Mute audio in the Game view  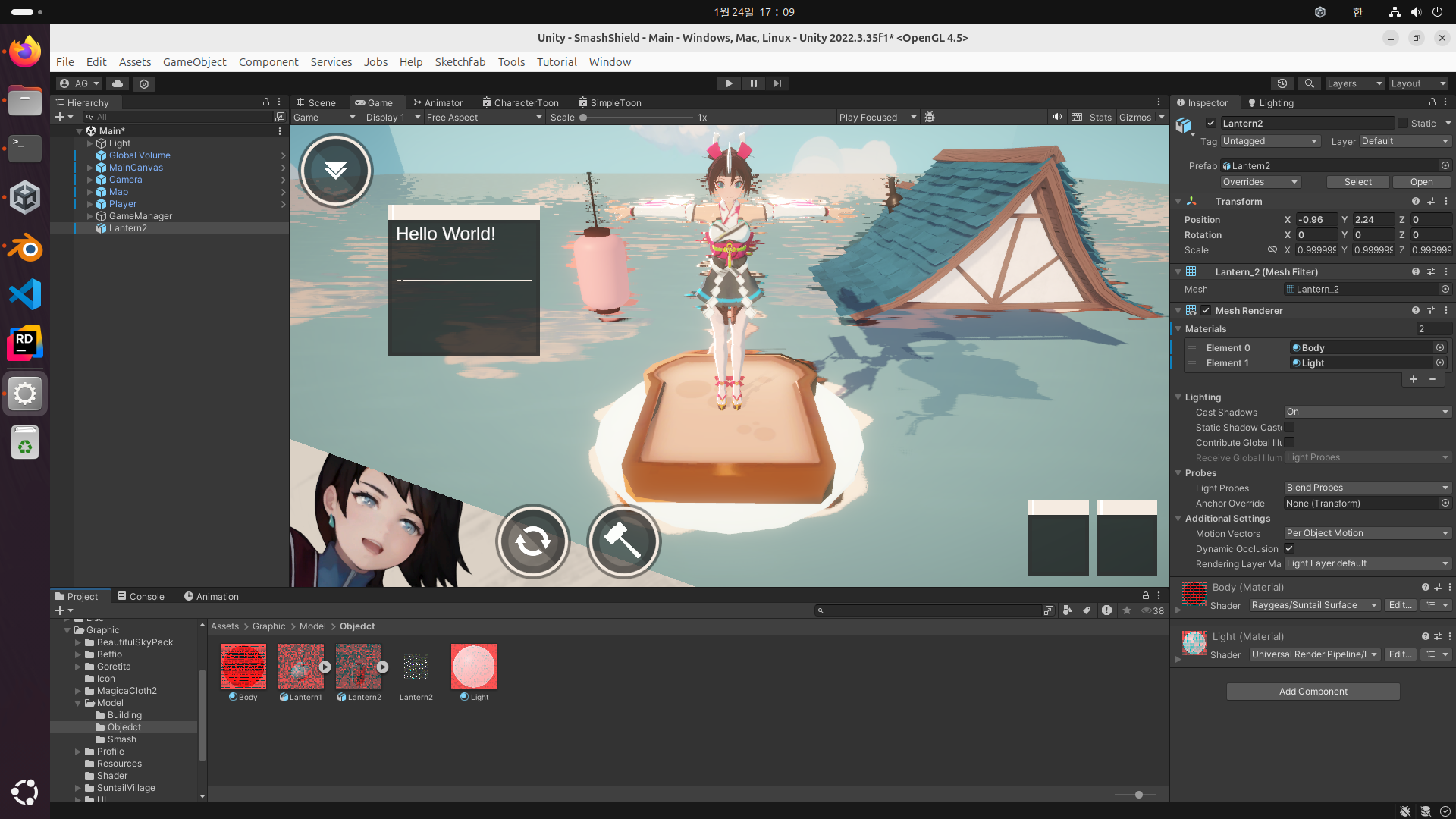1056,117
